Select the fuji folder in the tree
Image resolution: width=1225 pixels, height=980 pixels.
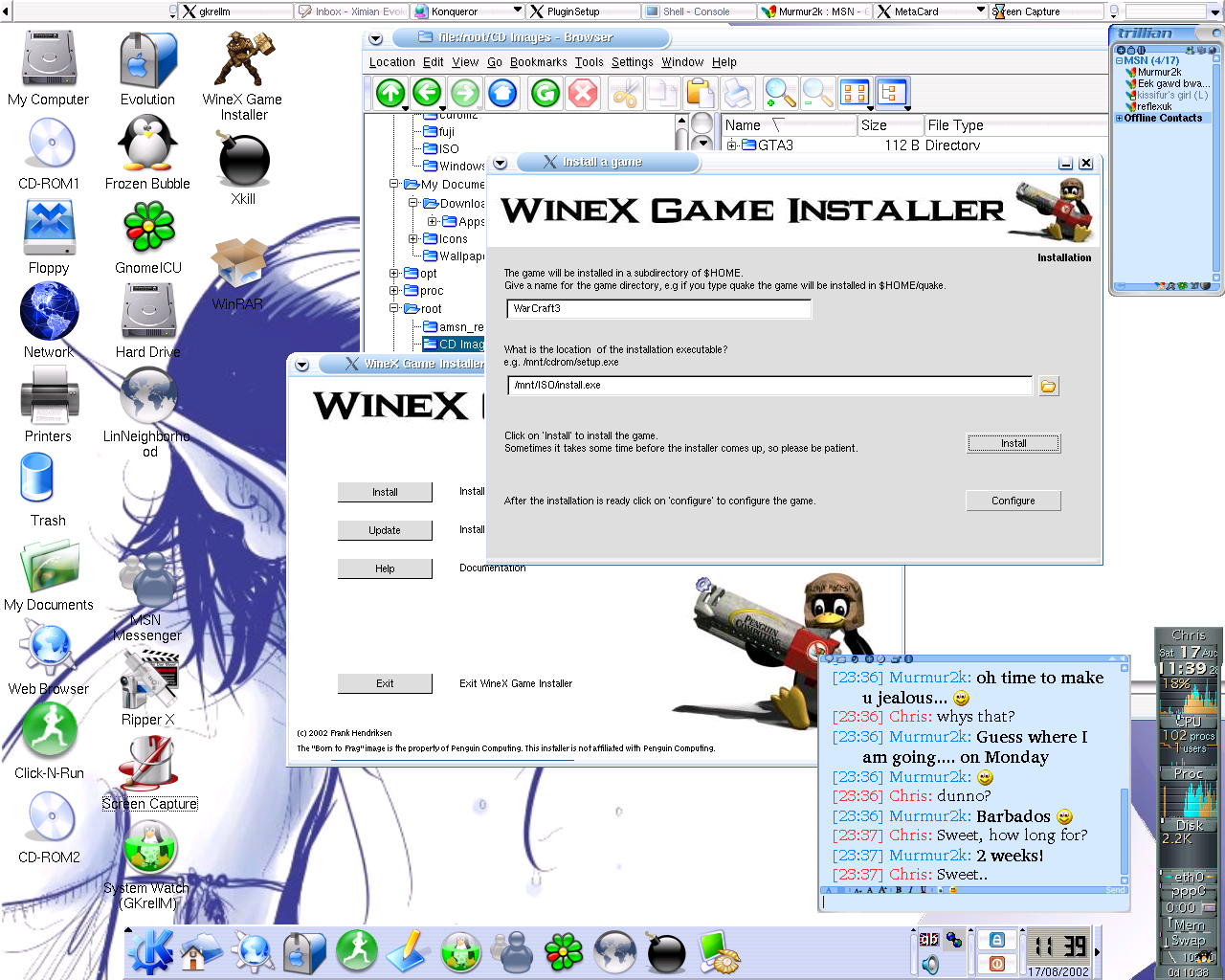[x=440, y=132]
